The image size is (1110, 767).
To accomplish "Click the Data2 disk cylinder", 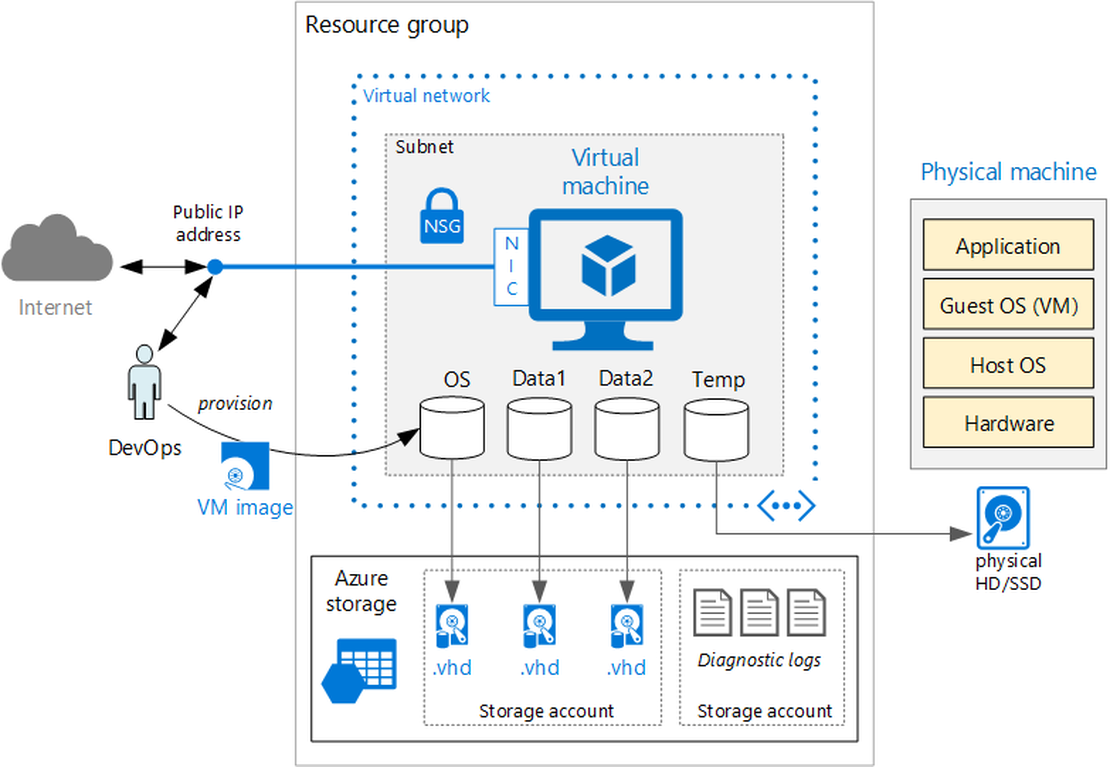I will (627, 429).
